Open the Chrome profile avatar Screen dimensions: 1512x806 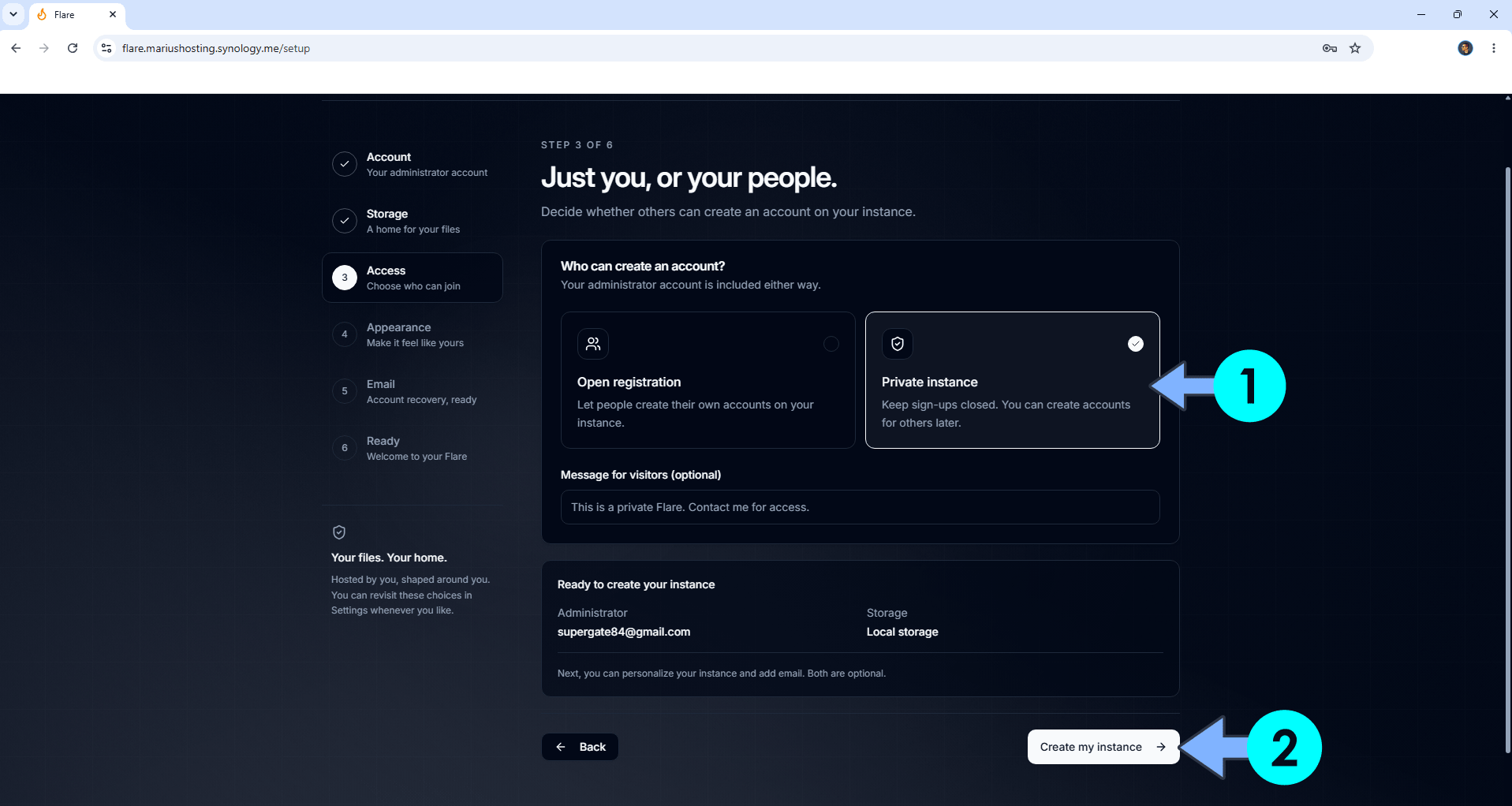(1465, 48)
